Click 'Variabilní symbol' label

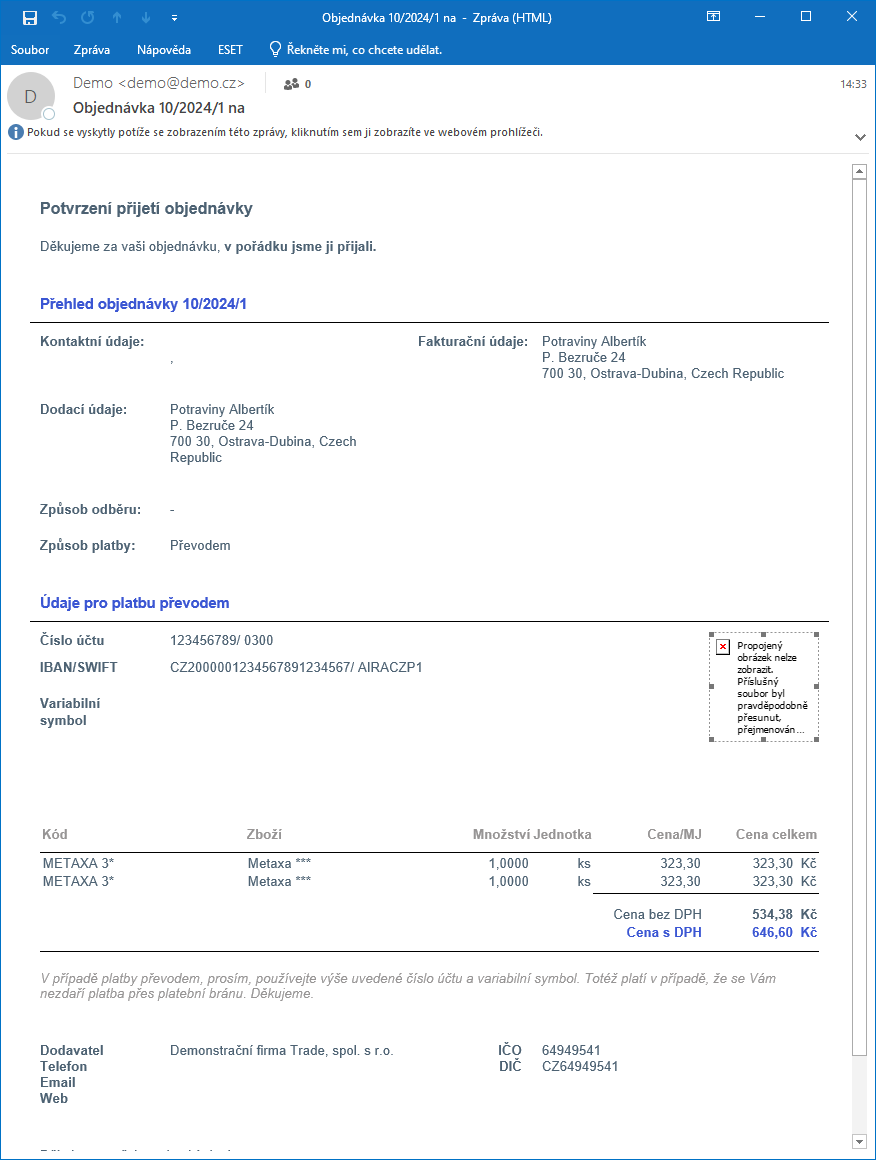point(70,712)
